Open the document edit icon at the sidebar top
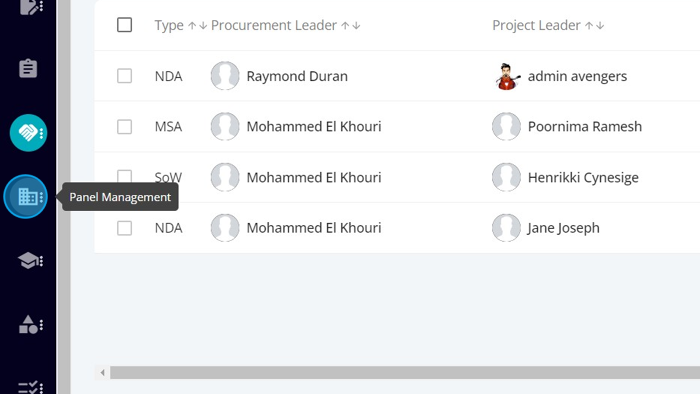Image resolution: width=700 pixels, height=394 pixels. [31, 7]
